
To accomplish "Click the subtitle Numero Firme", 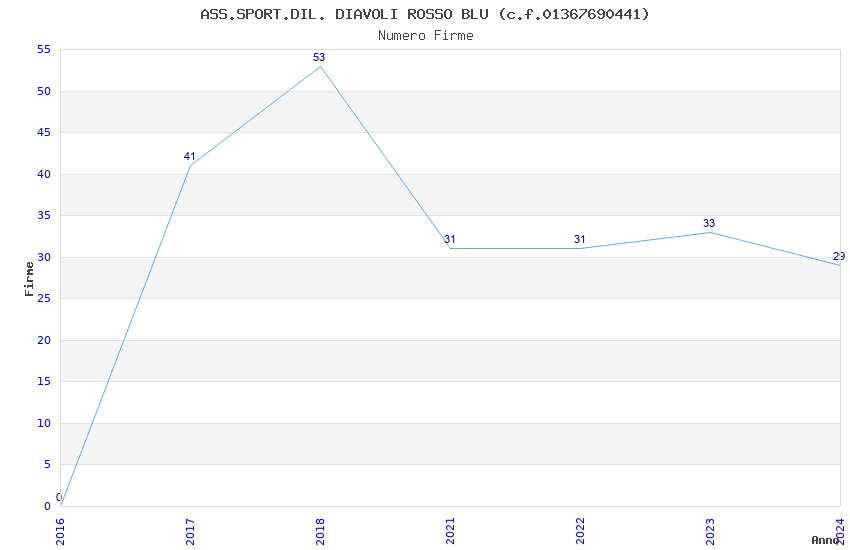I will click(426, 36).
